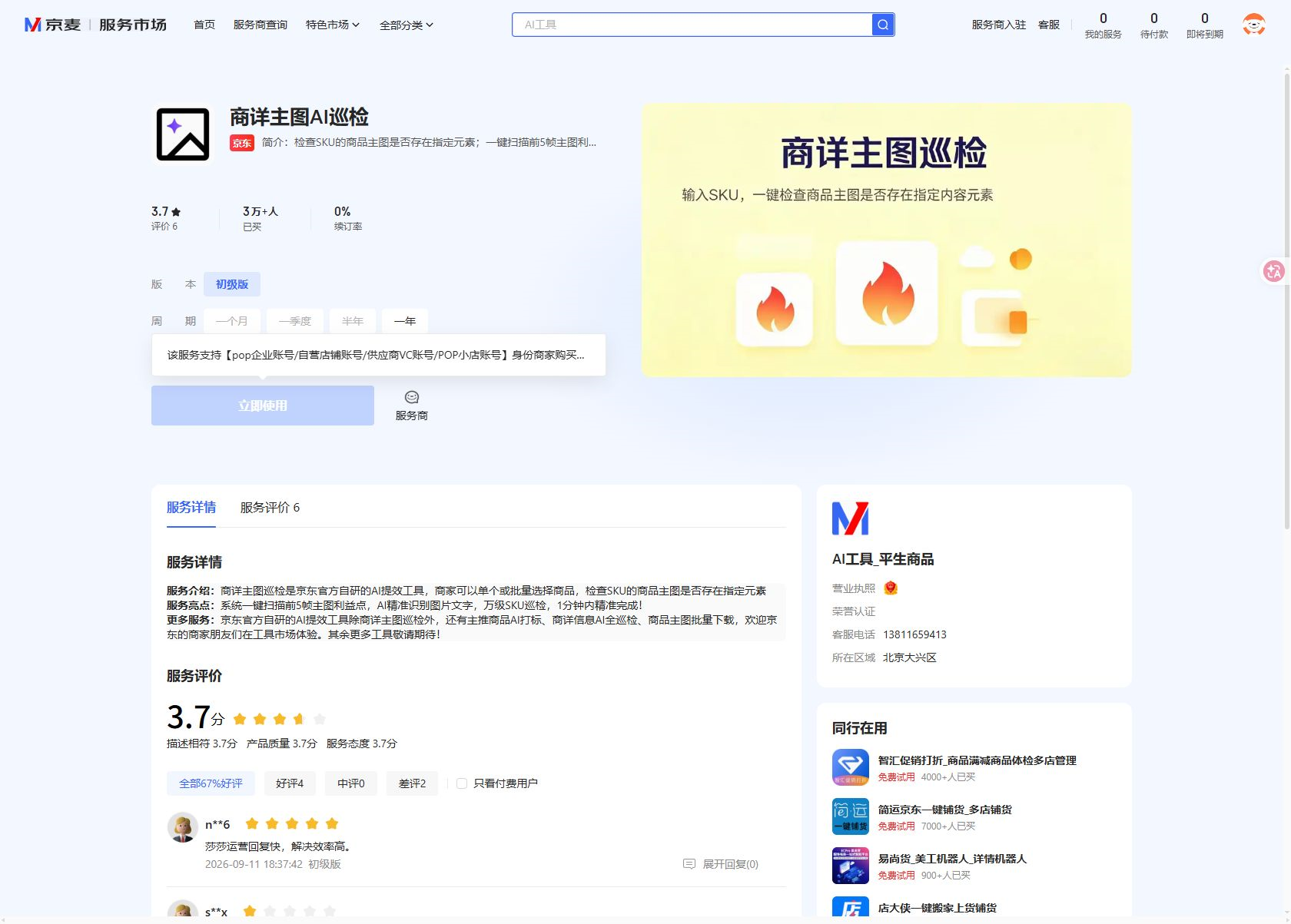This screenshot has height=924, width=1291.
Task: Open 服务商入驻 link
Action: (x=999, y=25)
